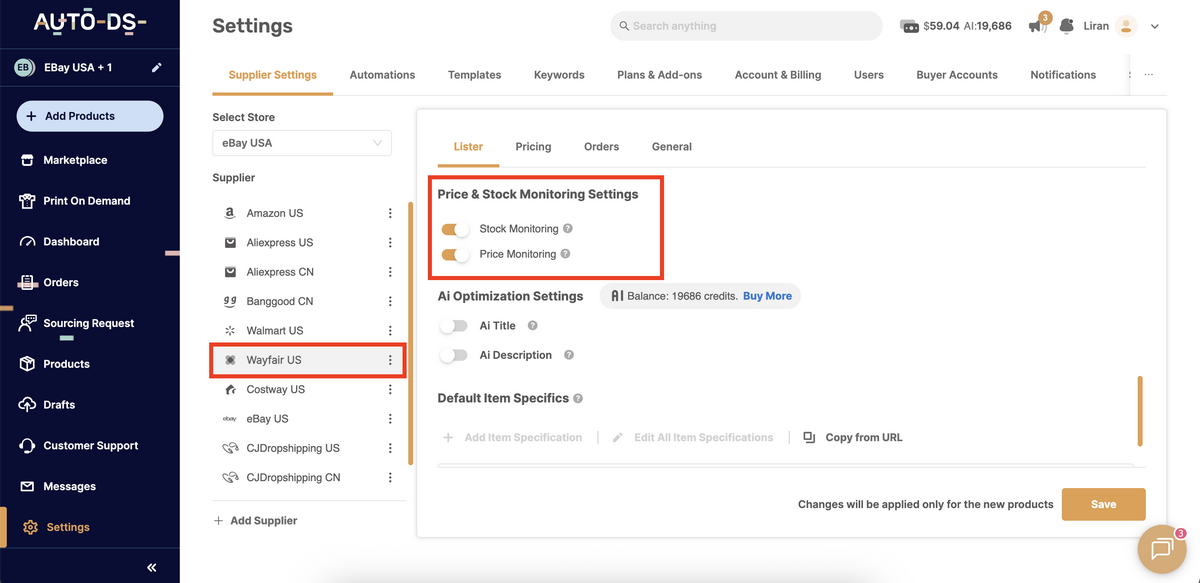Open the Automations settings tab
The height and width of the screenshot is (583, 1200).
[382, 74]
